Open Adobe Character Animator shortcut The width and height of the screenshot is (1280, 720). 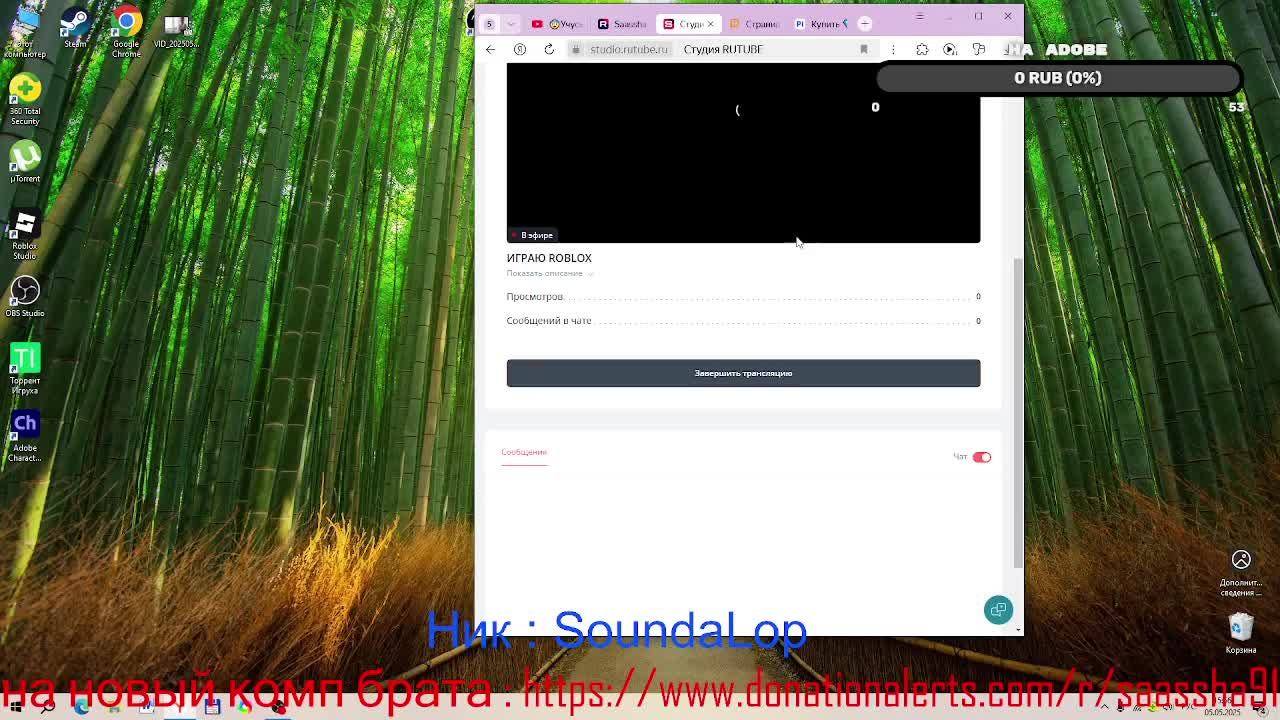pos(25,437)
